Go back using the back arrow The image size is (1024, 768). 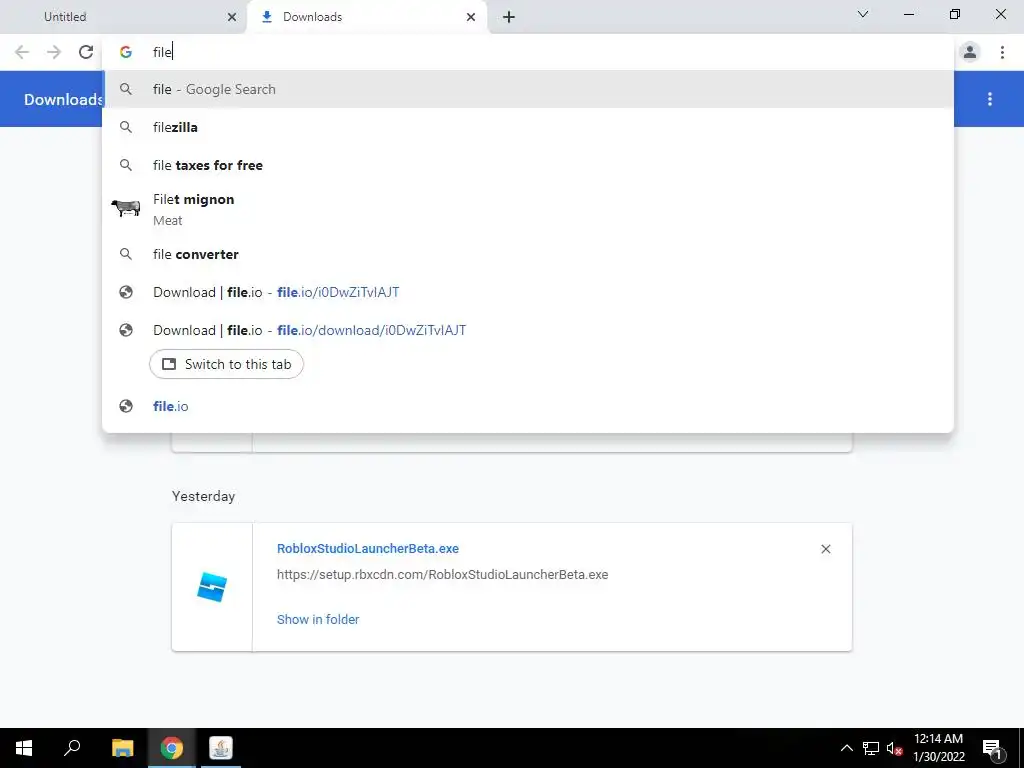[22, 52]
